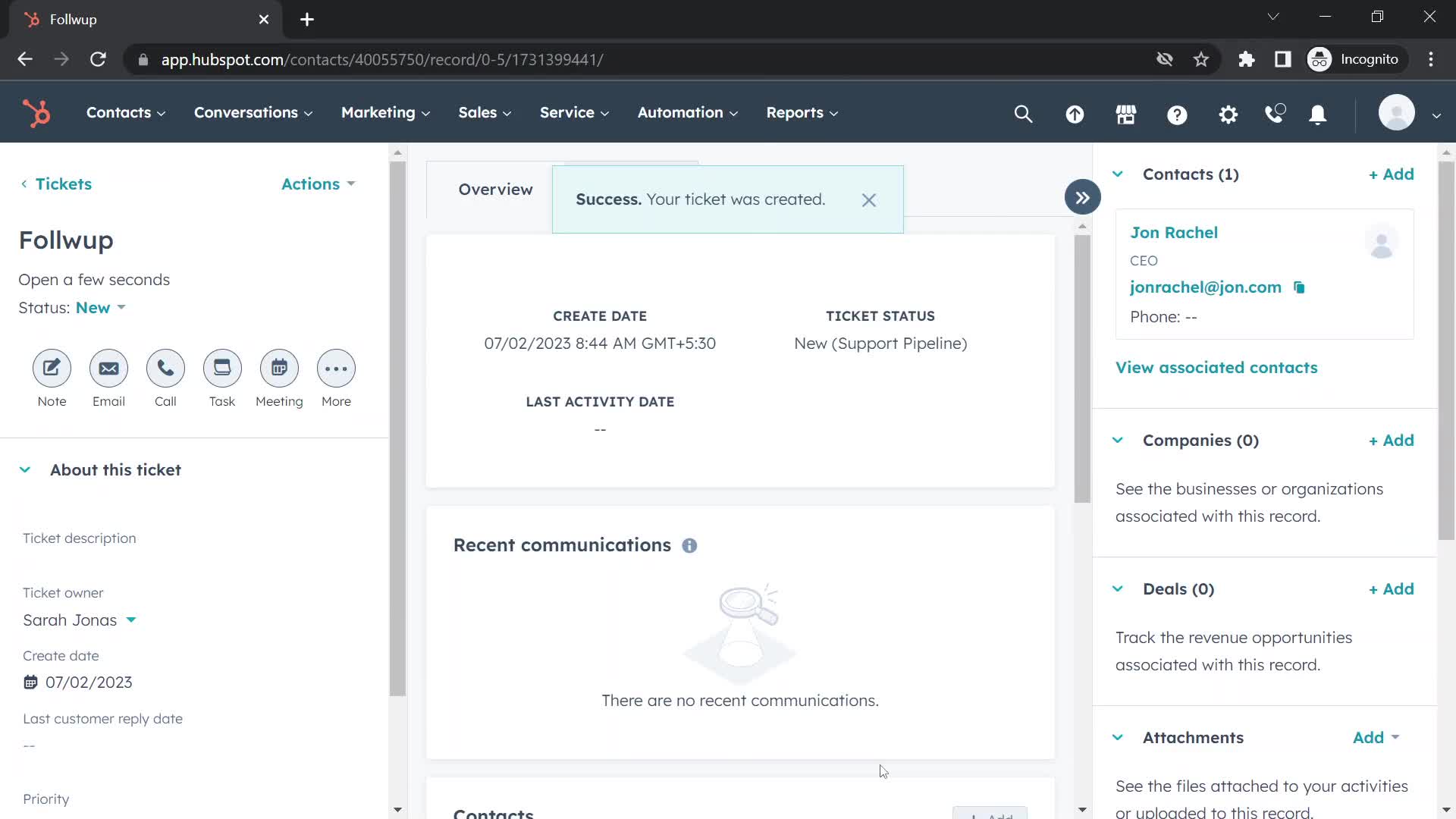Click Add button next to Deals section
The width and height of the screenshot is (1456, 819).
click(x=1391, y=589)
